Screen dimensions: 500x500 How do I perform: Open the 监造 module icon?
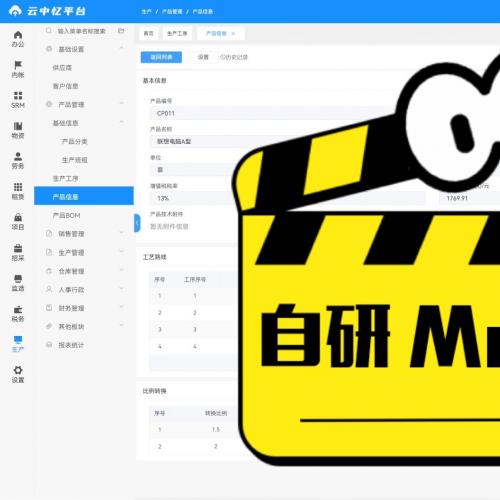(x=18, y=283)
